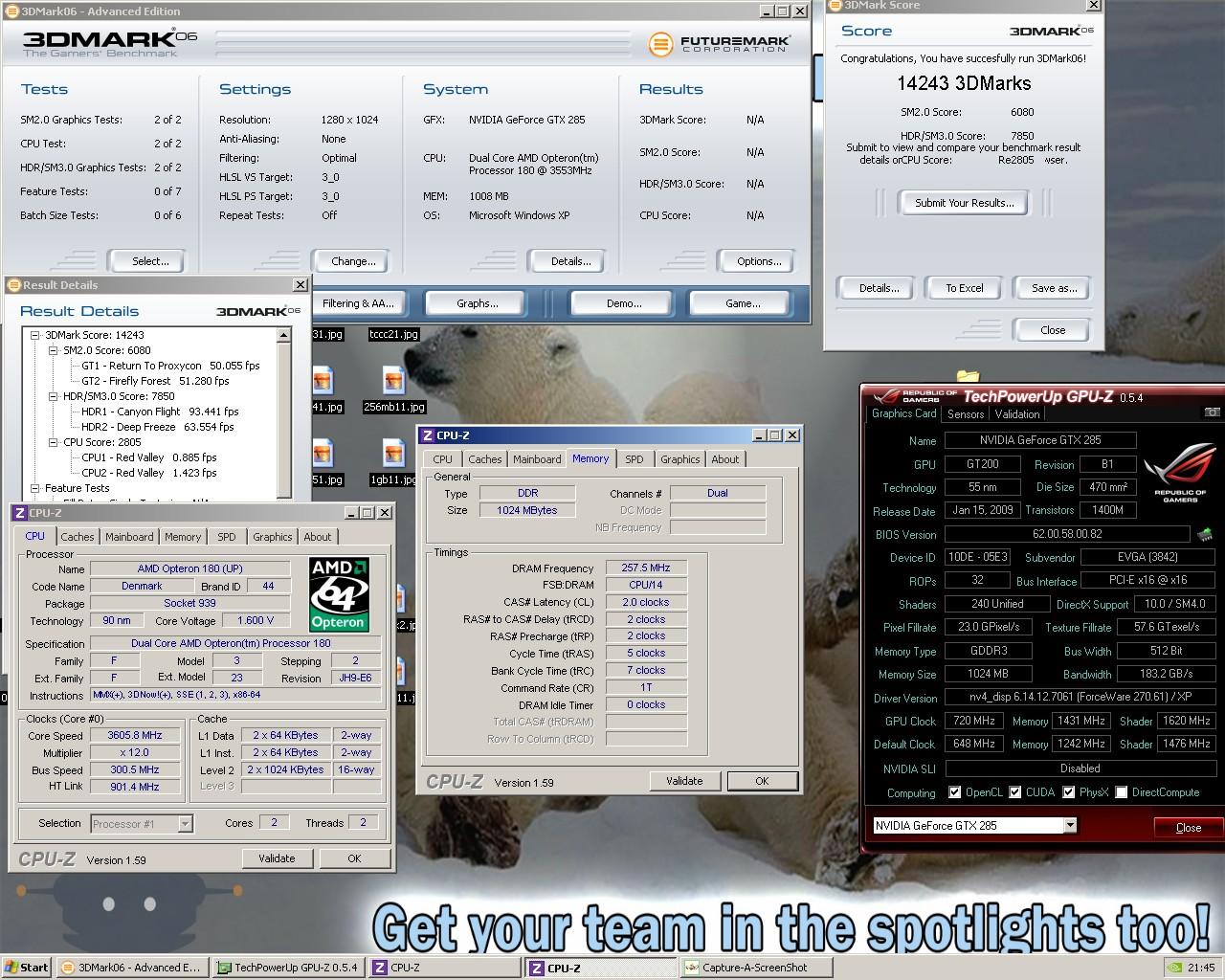
Task: Enable the DirectCompute checkbox in GPU-Z
Action: 1121,792
